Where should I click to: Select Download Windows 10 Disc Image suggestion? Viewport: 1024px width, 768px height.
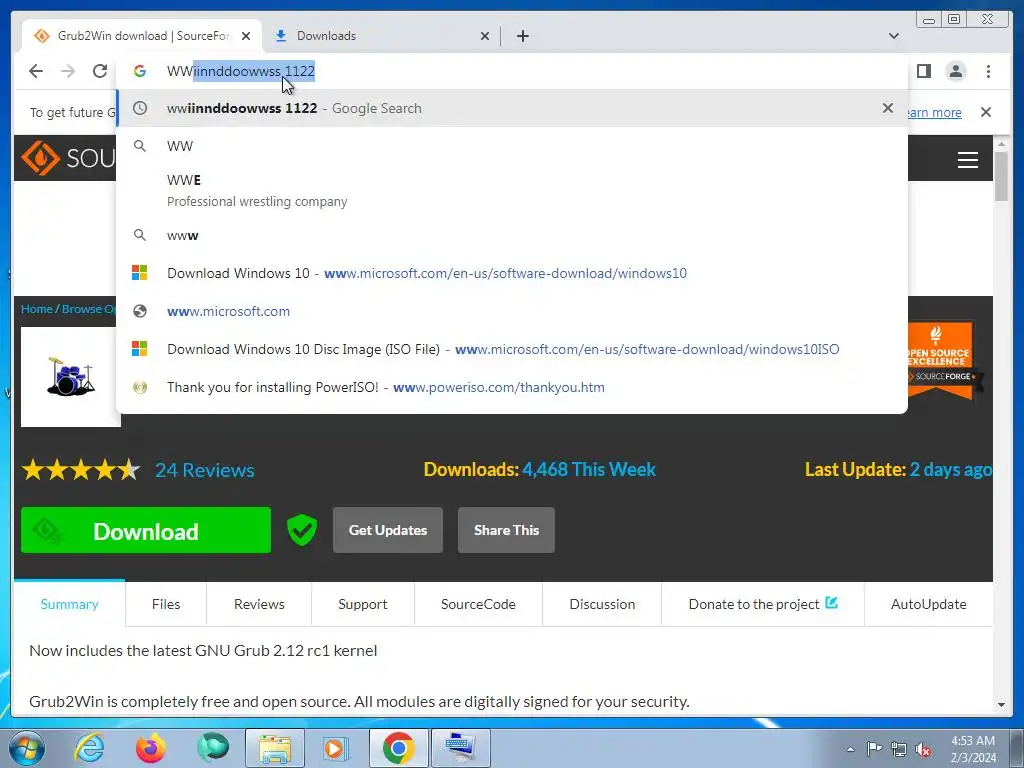point(511,349)
